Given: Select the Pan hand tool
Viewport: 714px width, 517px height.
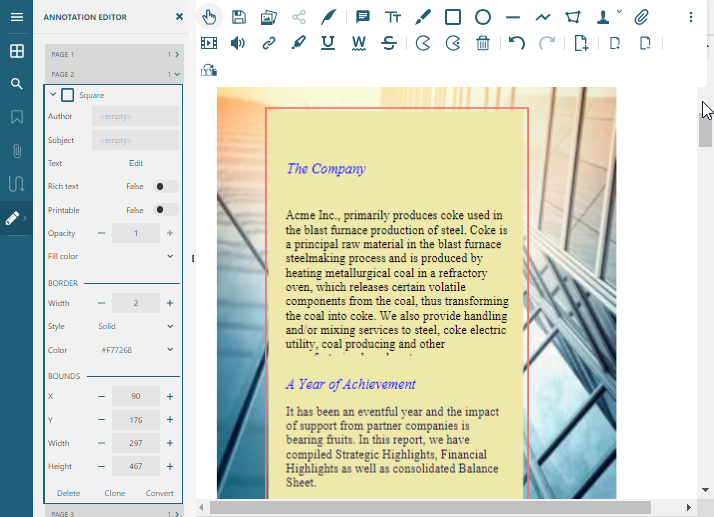Looking at the screenshot, I should (209, 17).
